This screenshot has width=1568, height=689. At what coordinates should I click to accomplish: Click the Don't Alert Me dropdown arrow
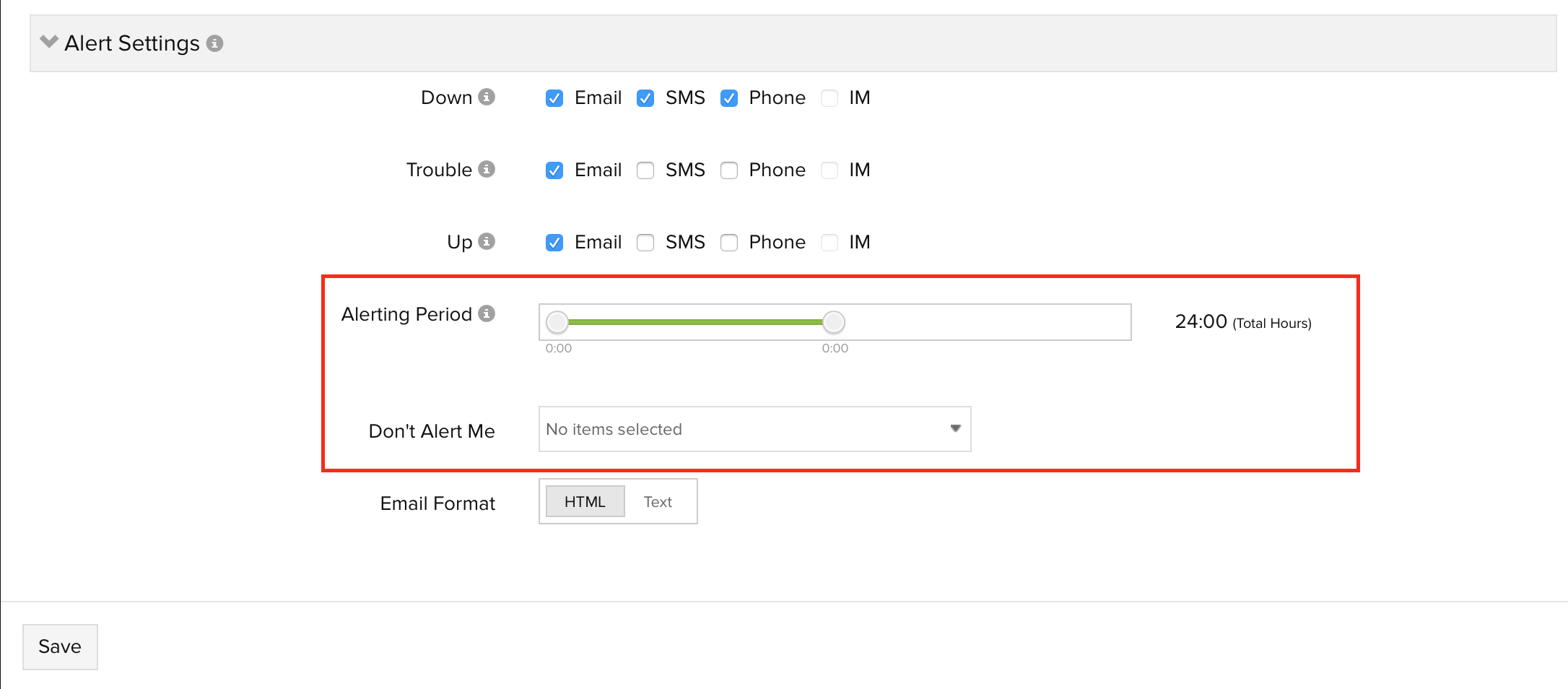click(955, 428)
